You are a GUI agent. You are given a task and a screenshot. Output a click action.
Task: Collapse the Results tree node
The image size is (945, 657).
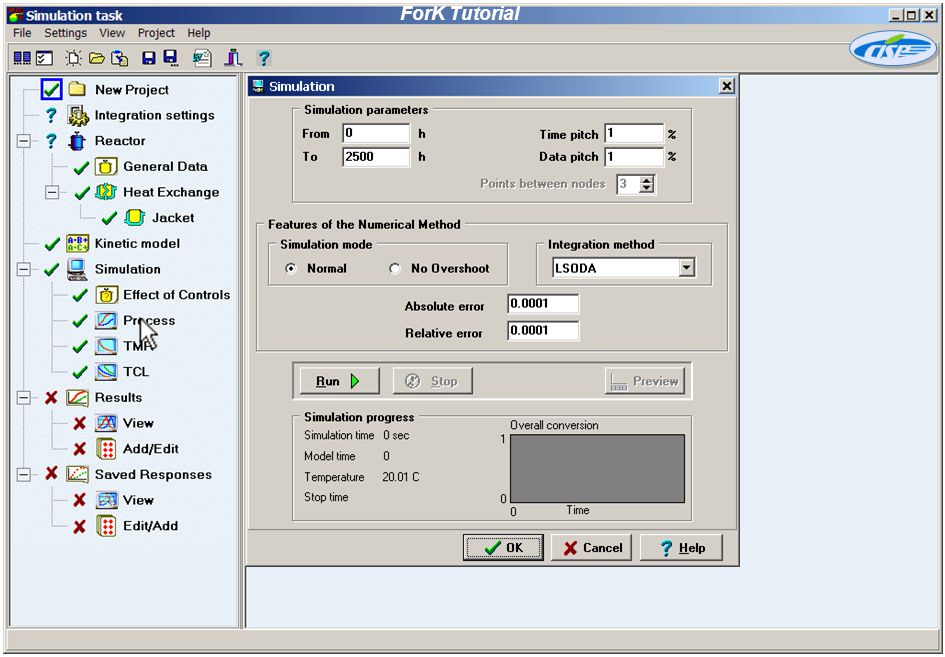tap(24, 398)
